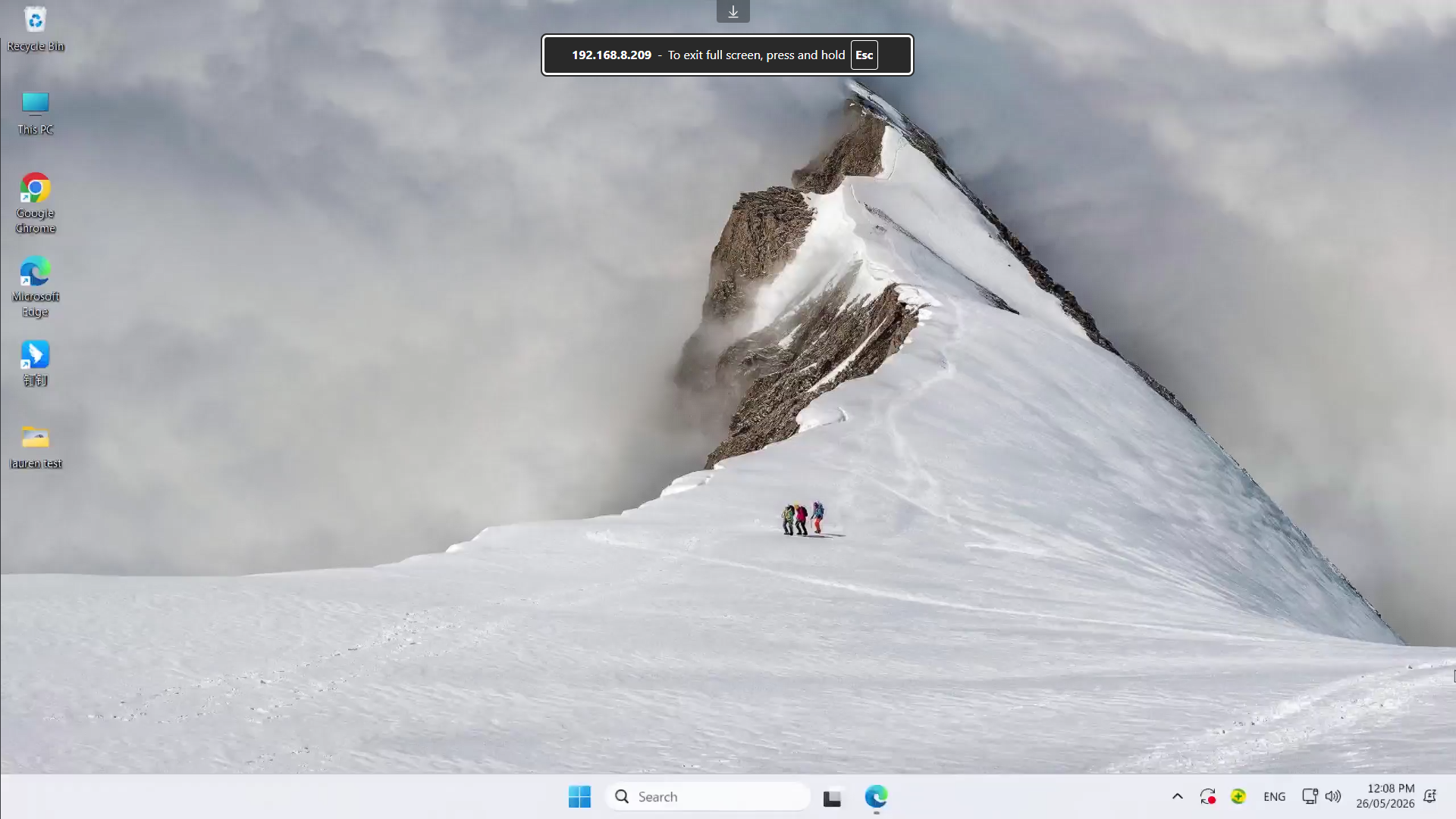Select the Google Chrome desktop shortcut
Viewport: 1456px width, 819px height.
tap(35, 203)
